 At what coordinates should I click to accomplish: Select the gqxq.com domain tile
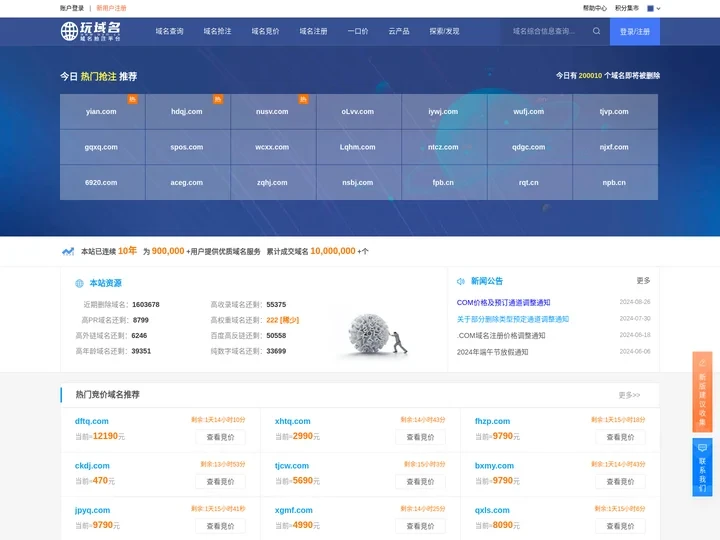pyautogui.click(x=101, y=147)
